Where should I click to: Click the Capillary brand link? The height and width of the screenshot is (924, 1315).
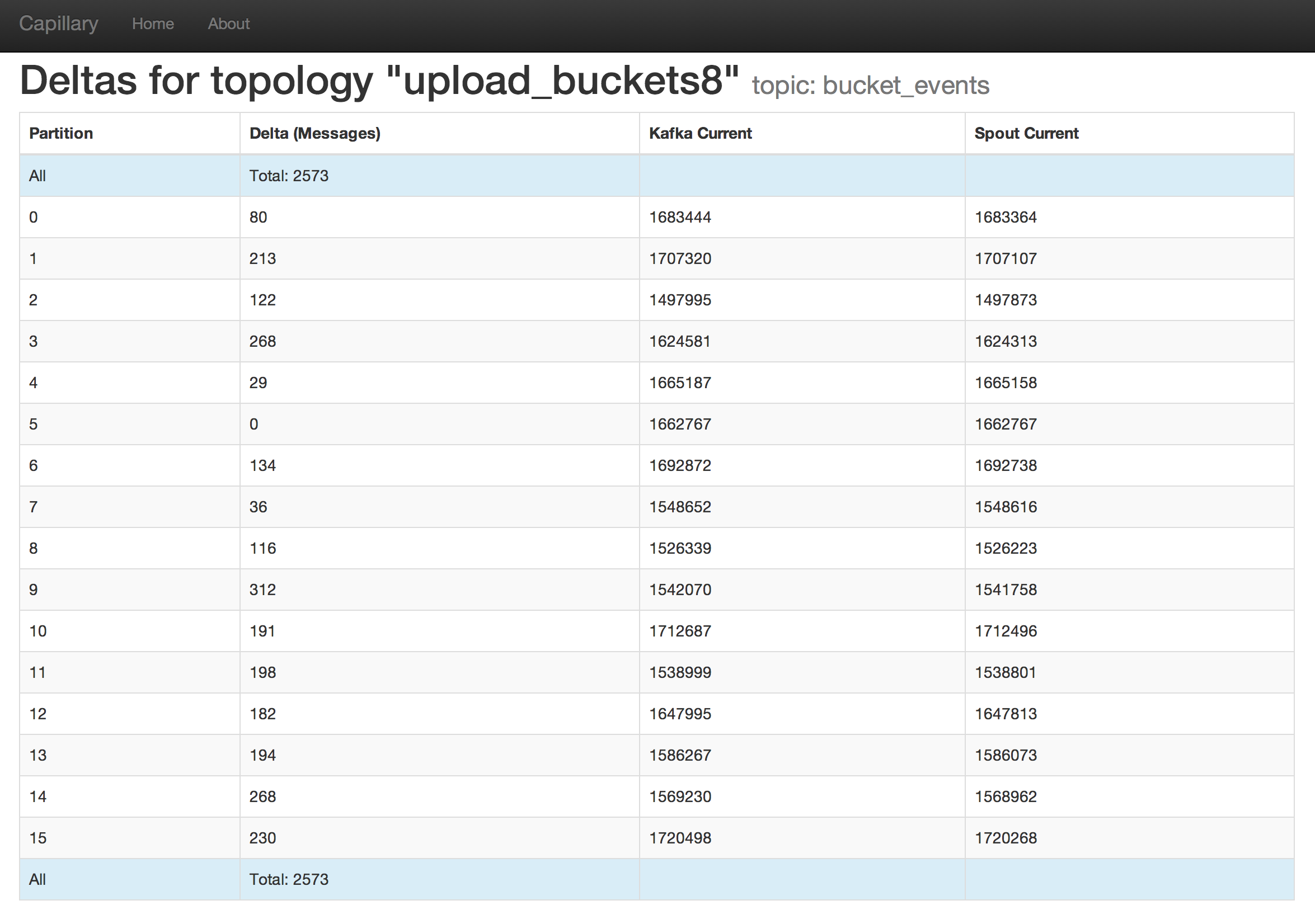pyautogui.click(x=58, y=23)
